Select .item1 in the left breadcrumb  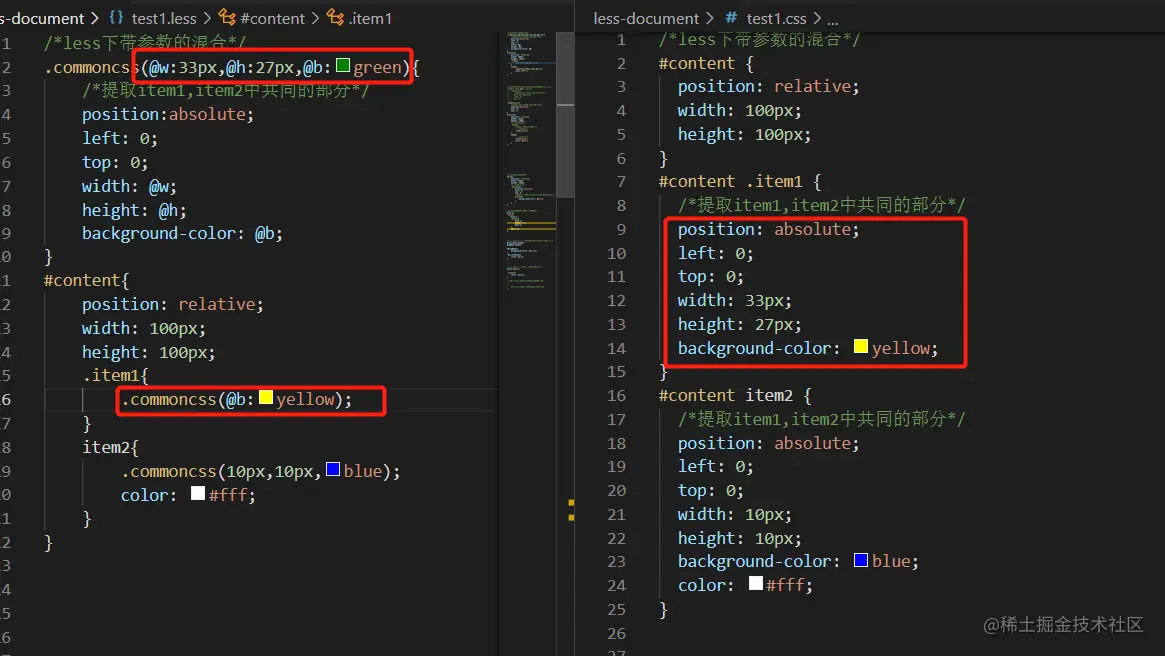370,18
